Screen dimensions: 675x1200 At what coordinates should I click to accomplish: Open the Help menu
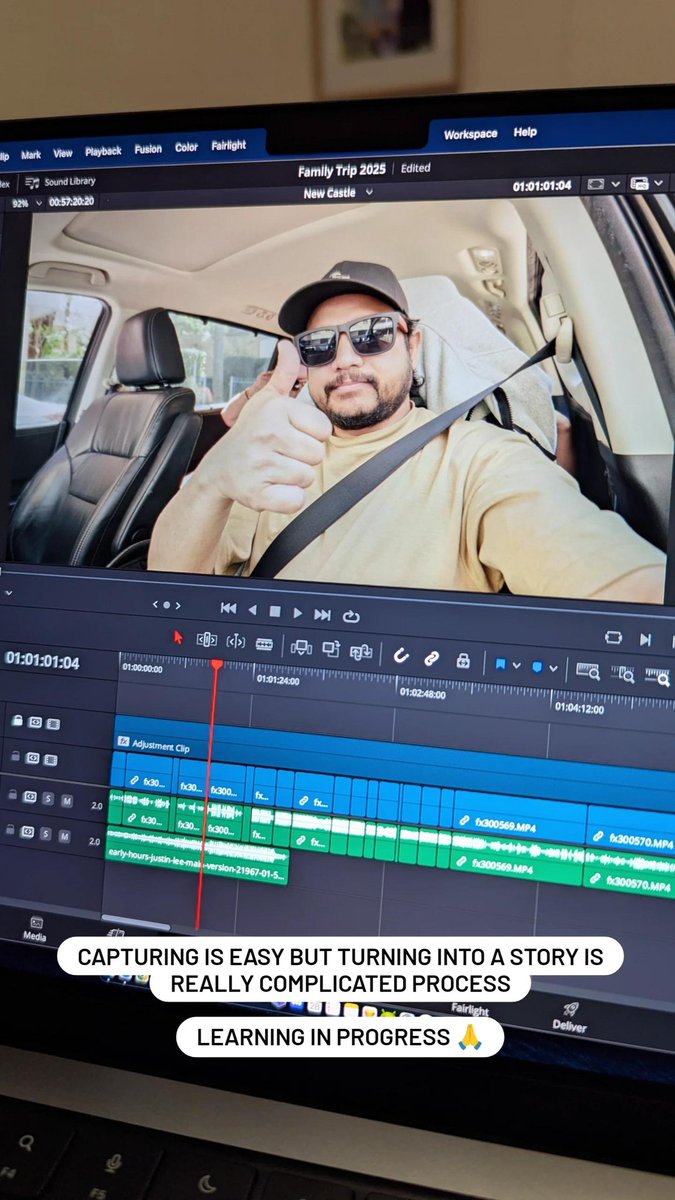525,132
